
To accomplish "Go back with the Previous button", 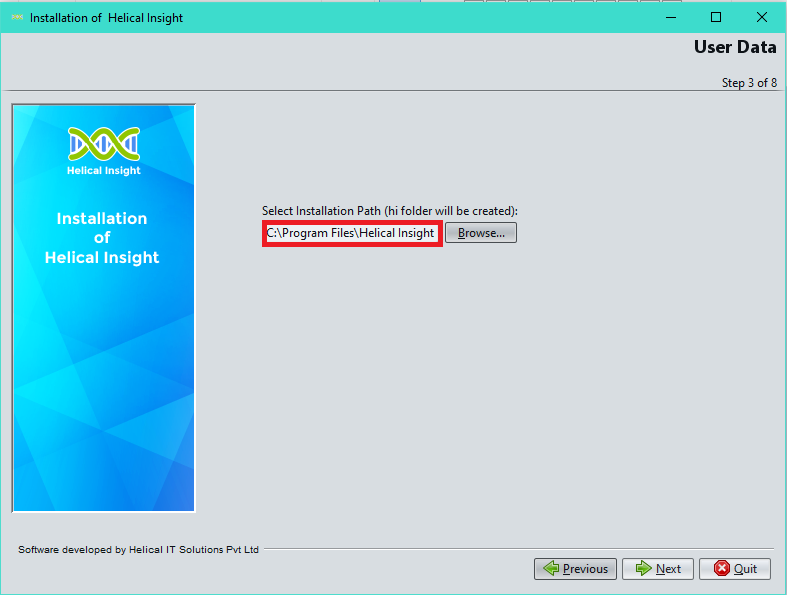I will pos(575,568).
